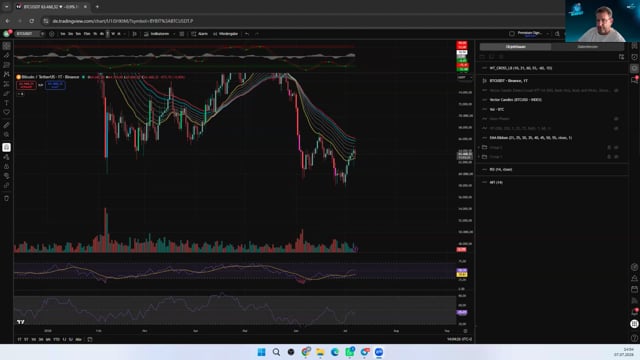This screenshot has width=640, height=360.
Task: Expand Indikatoren favorites dropdown arrow
Action: point(174,34)
